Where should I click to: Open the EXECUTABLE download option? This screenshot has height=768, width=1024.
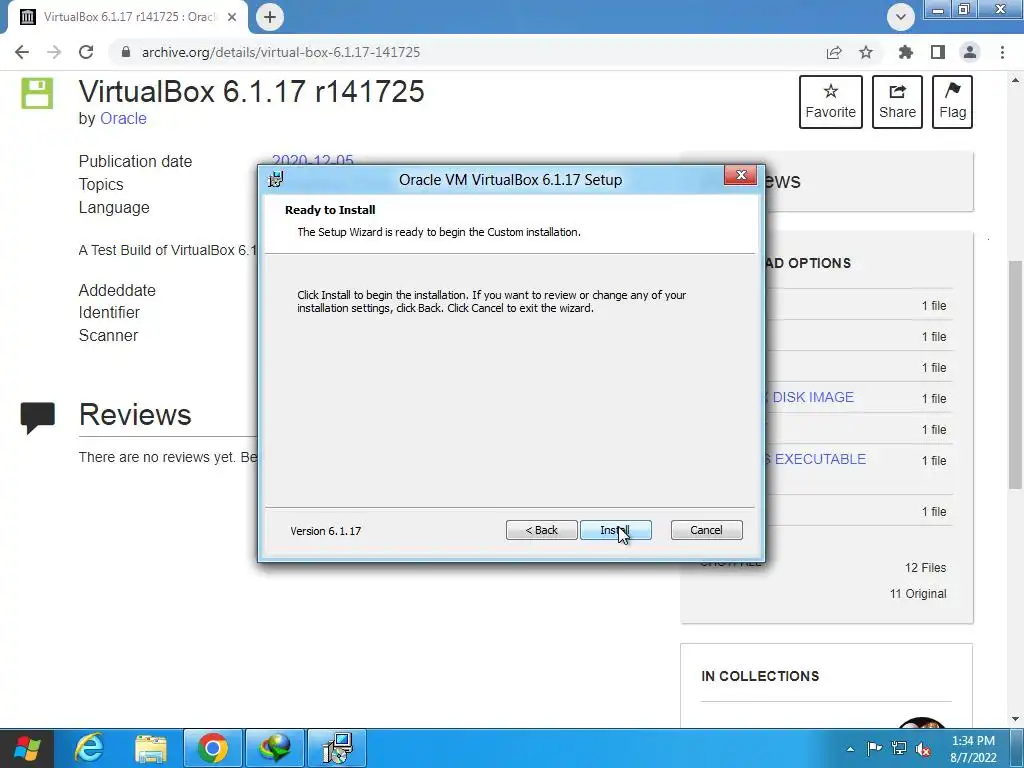click(820, 459)
